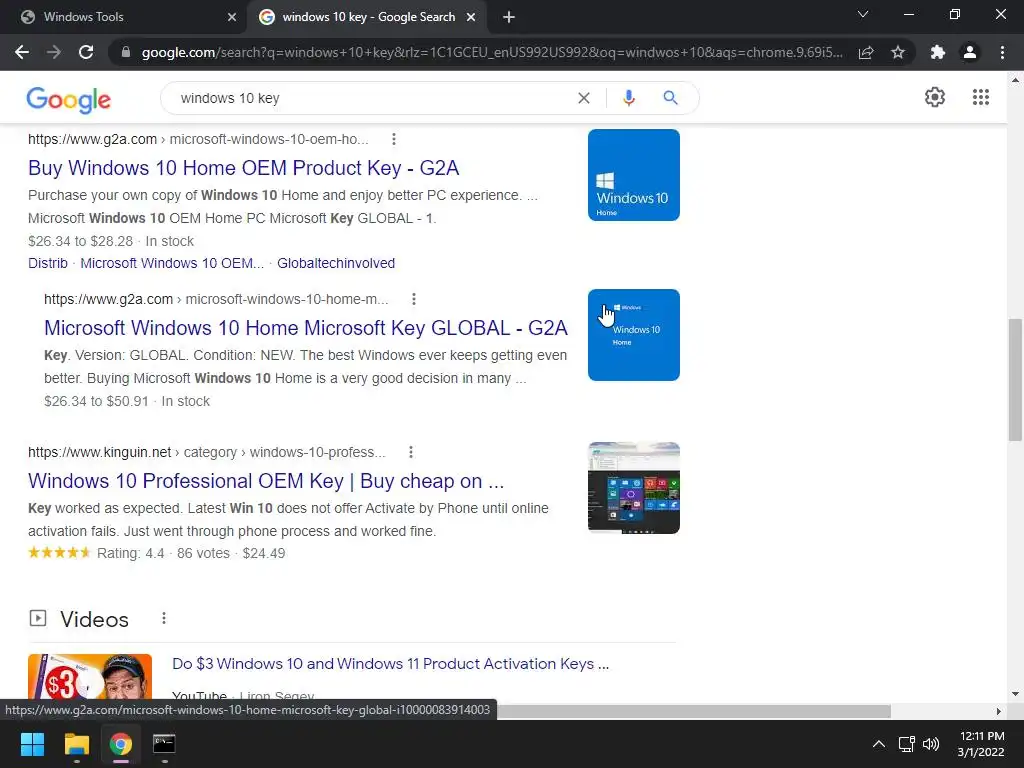View site security lock info
This screenshot has height=768, width=1024.
tap(126, 52)
